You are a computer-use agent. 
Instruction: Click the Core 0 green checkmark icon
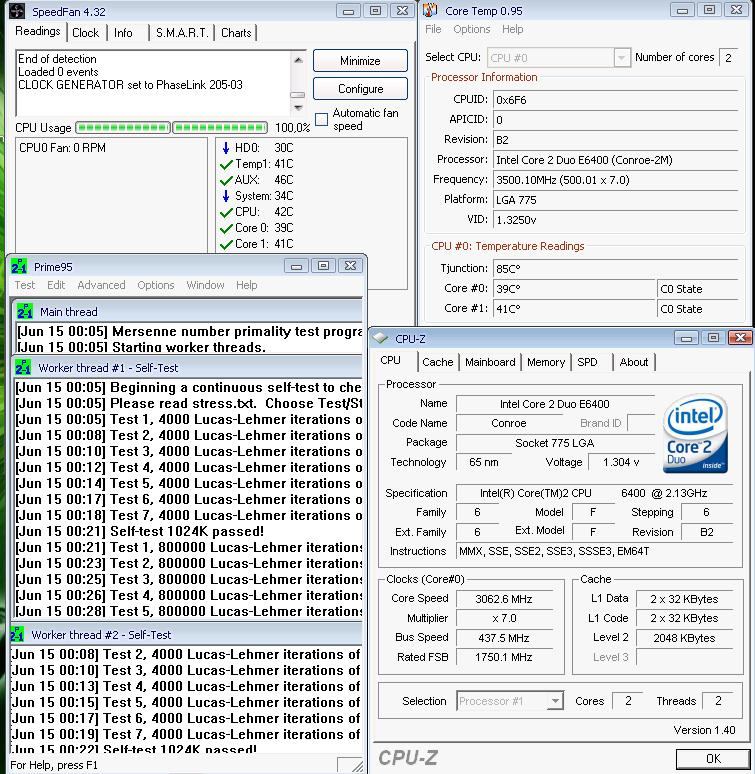[x=226, y=228]
